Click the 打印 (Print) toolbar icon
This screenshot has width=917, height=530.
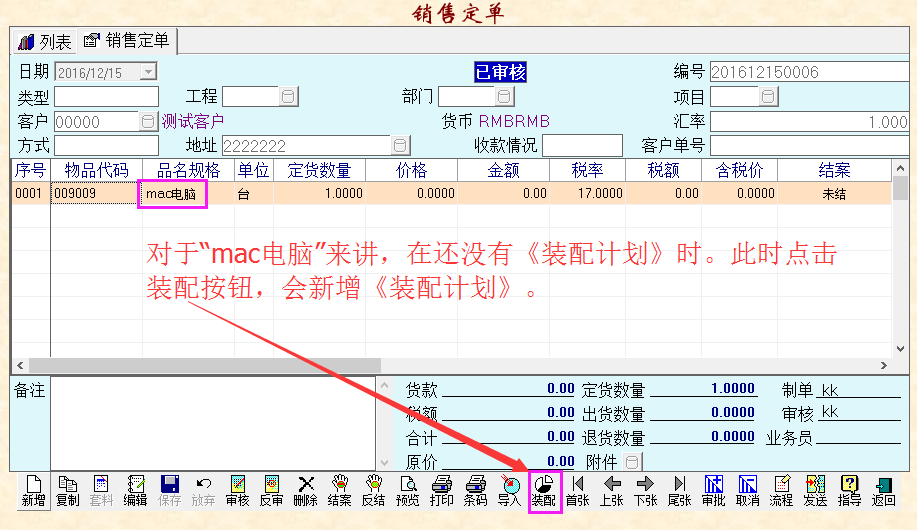pos(442,491)
